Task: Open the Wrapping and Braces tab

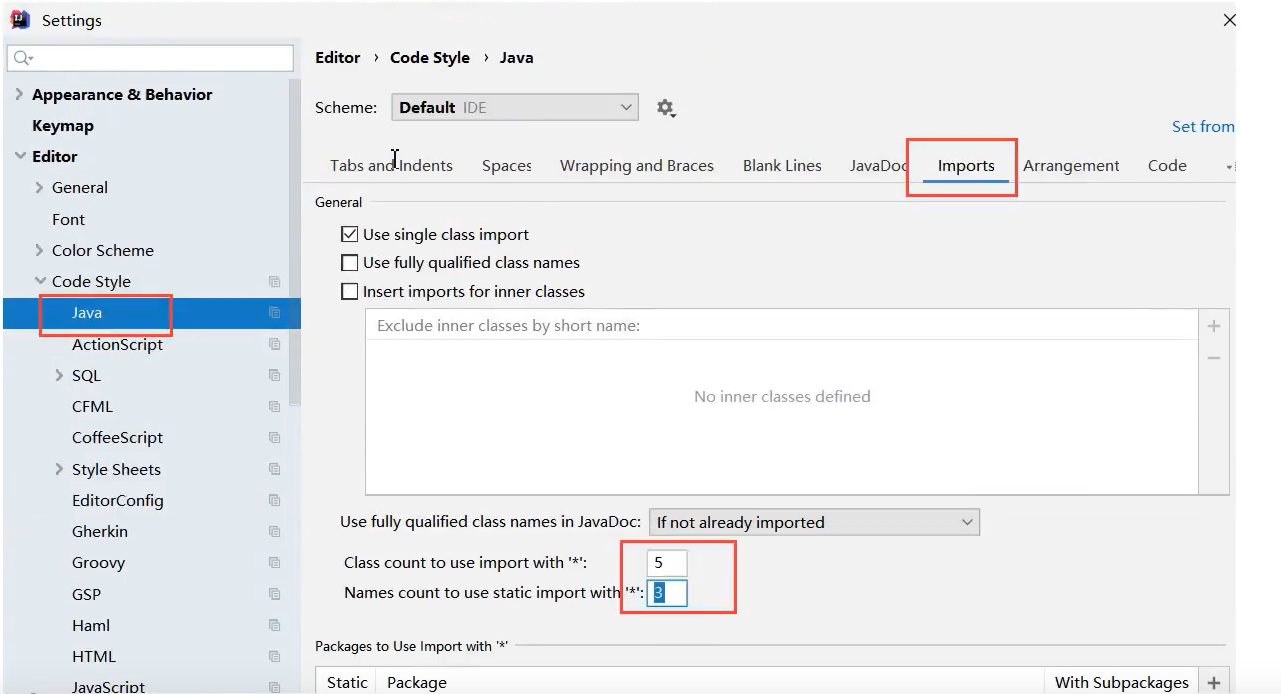Action: pyautogui.click(x=637, y=166)
